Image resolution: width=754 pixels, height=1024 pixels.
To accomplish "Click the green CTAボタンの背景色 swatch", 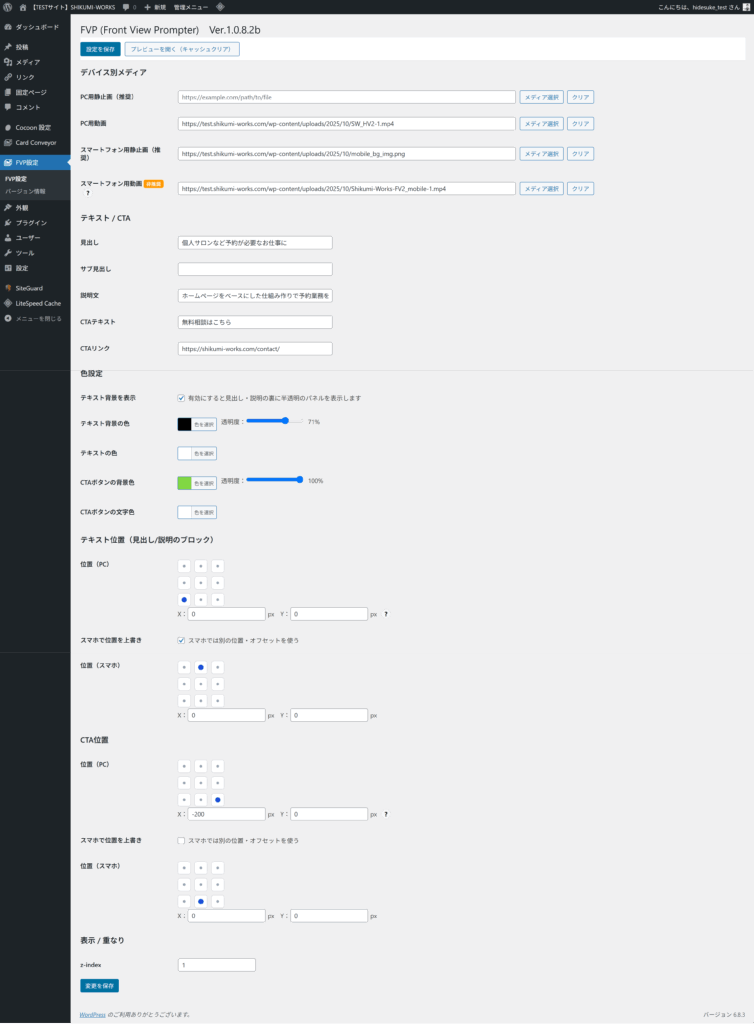I will [x=184, y=483].
